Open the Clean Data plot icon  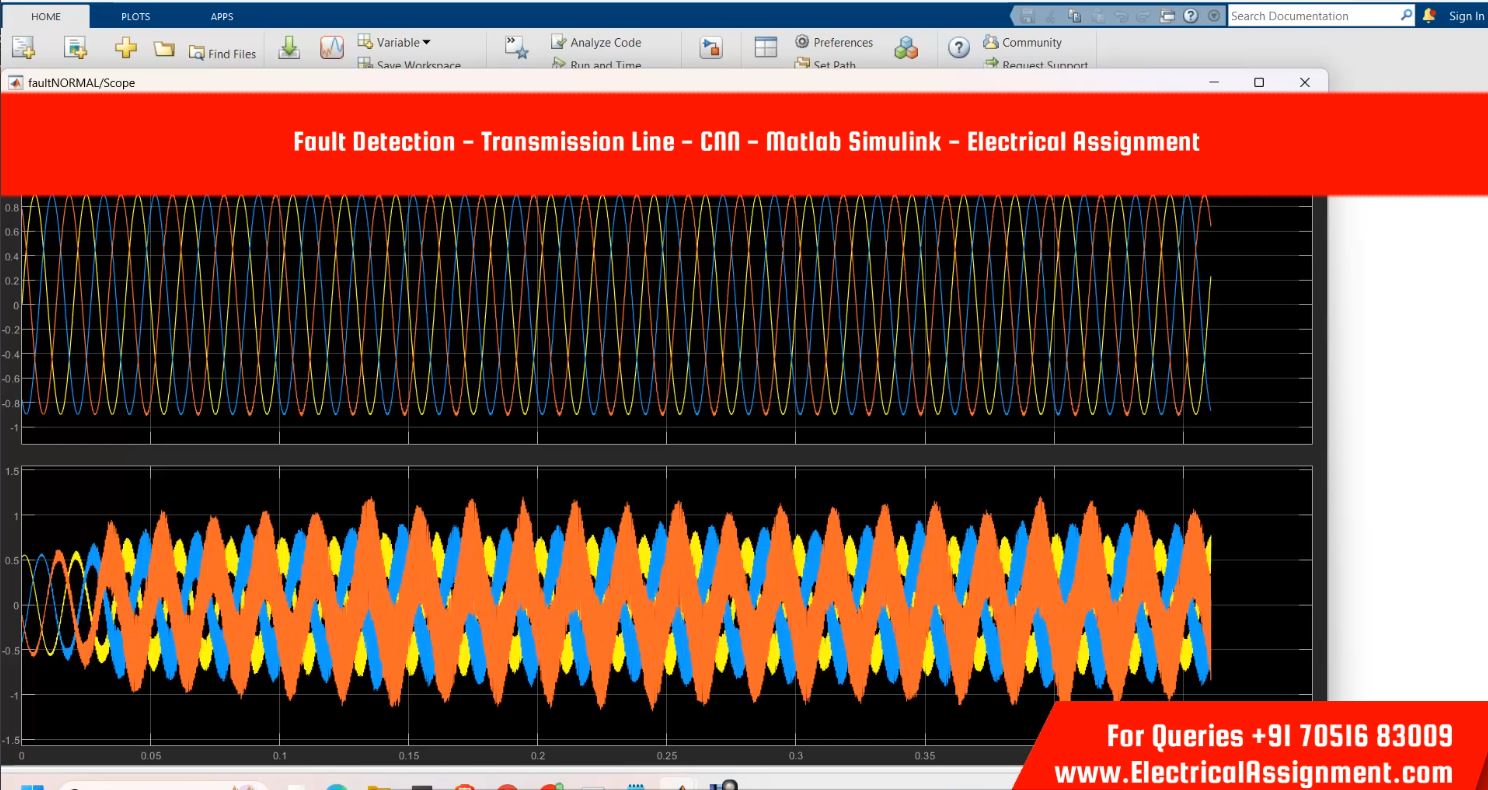pos(332,48)
